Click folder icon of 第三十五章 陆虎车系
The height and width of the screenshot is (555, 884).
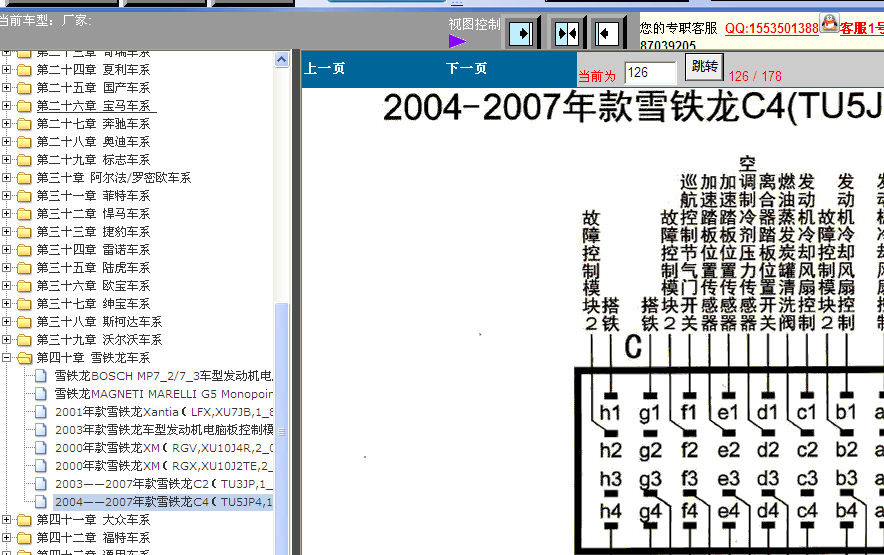pyautogui.click(x=24, y=268)
